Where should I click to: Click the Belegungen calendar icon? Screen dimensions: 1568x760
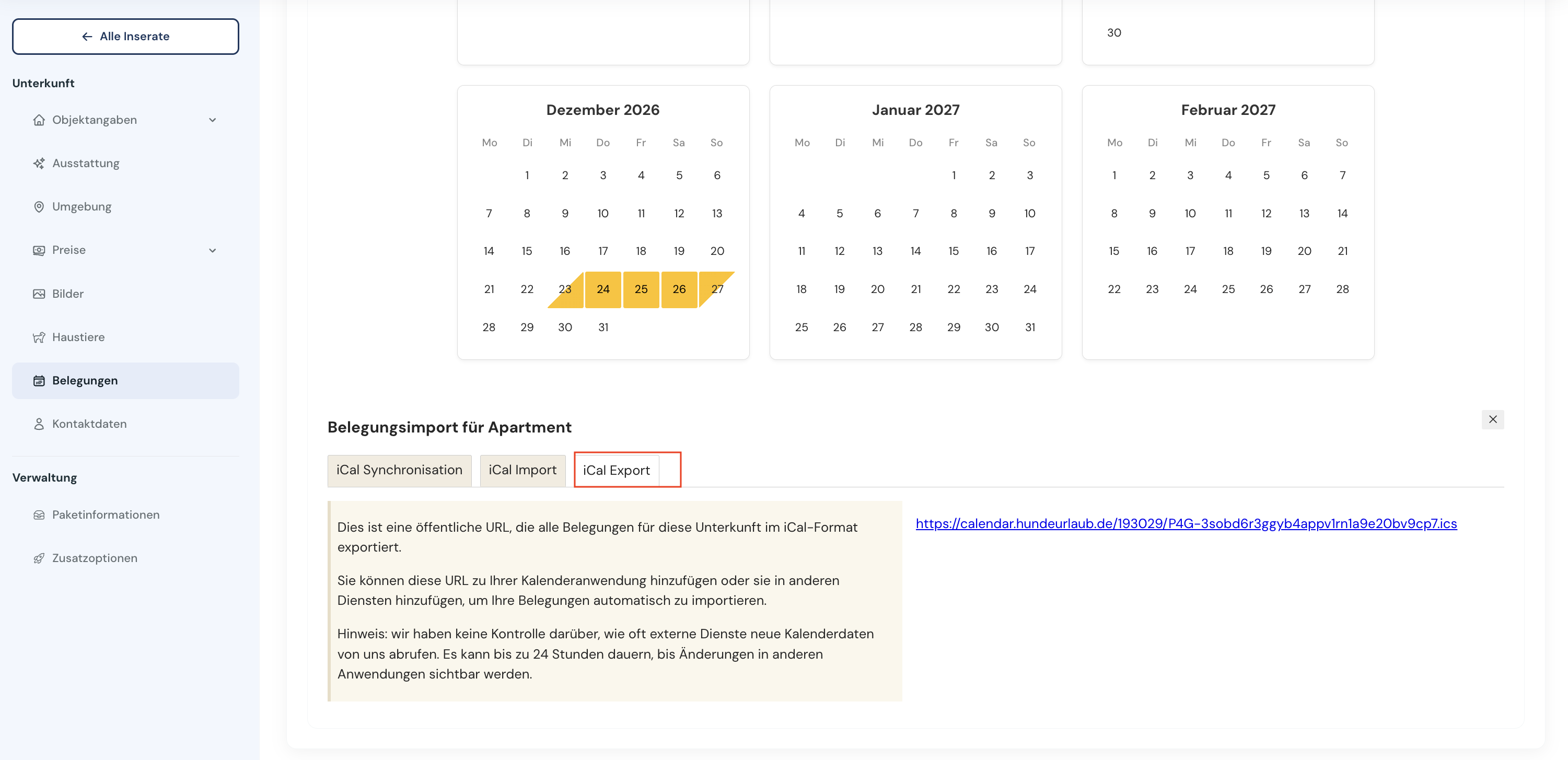[39, 381]
